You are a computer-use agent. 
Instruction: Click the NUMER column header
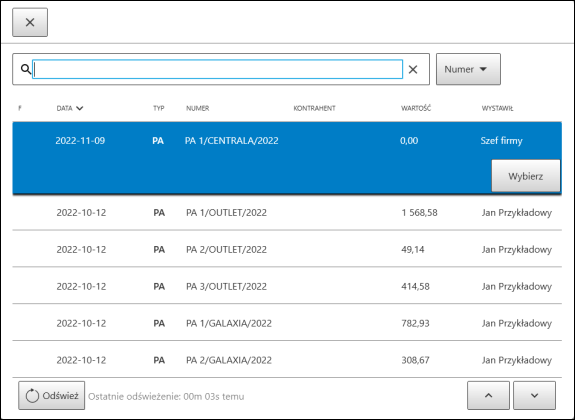pos(198,108)
